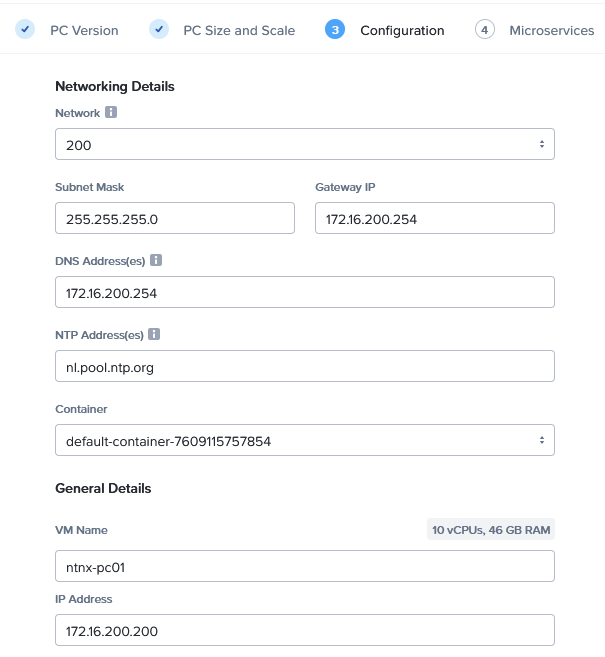Click the step 3 Configuration circle icon
The image size is (605, 657).
pos(335,30)
